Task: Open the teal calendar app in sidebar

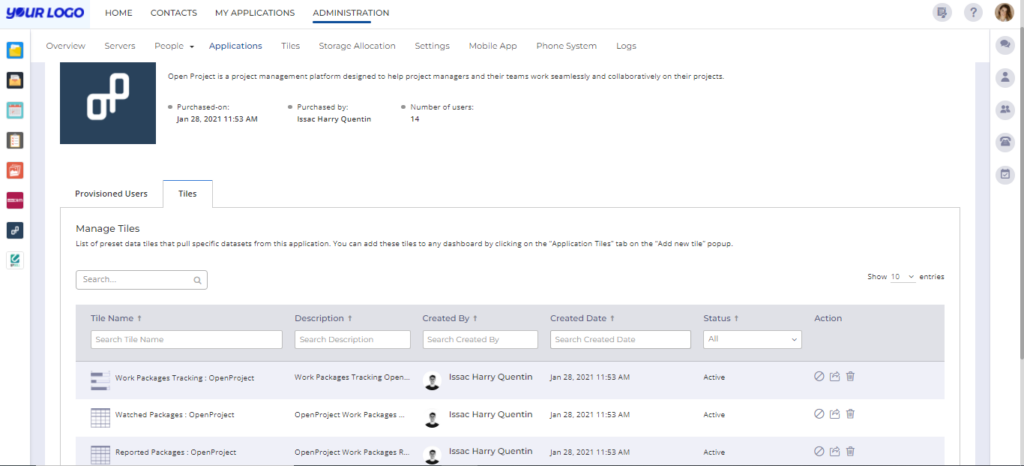Action: [x=15, y=110]
